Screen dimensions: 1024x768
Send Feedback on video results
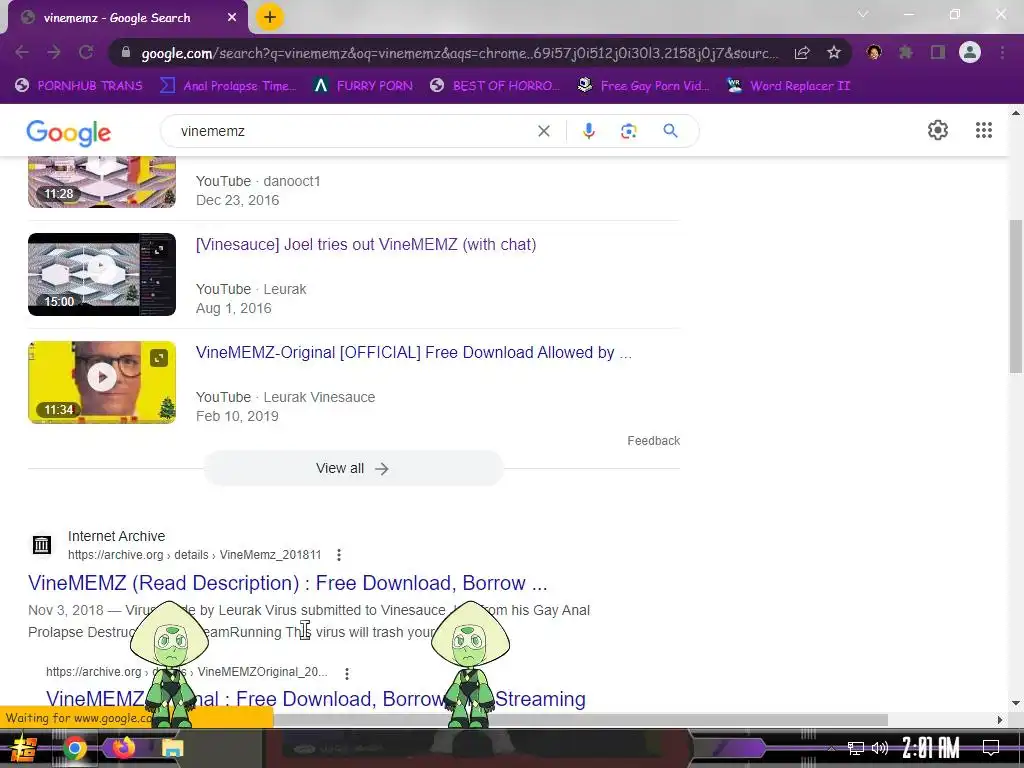coord(653,441)
